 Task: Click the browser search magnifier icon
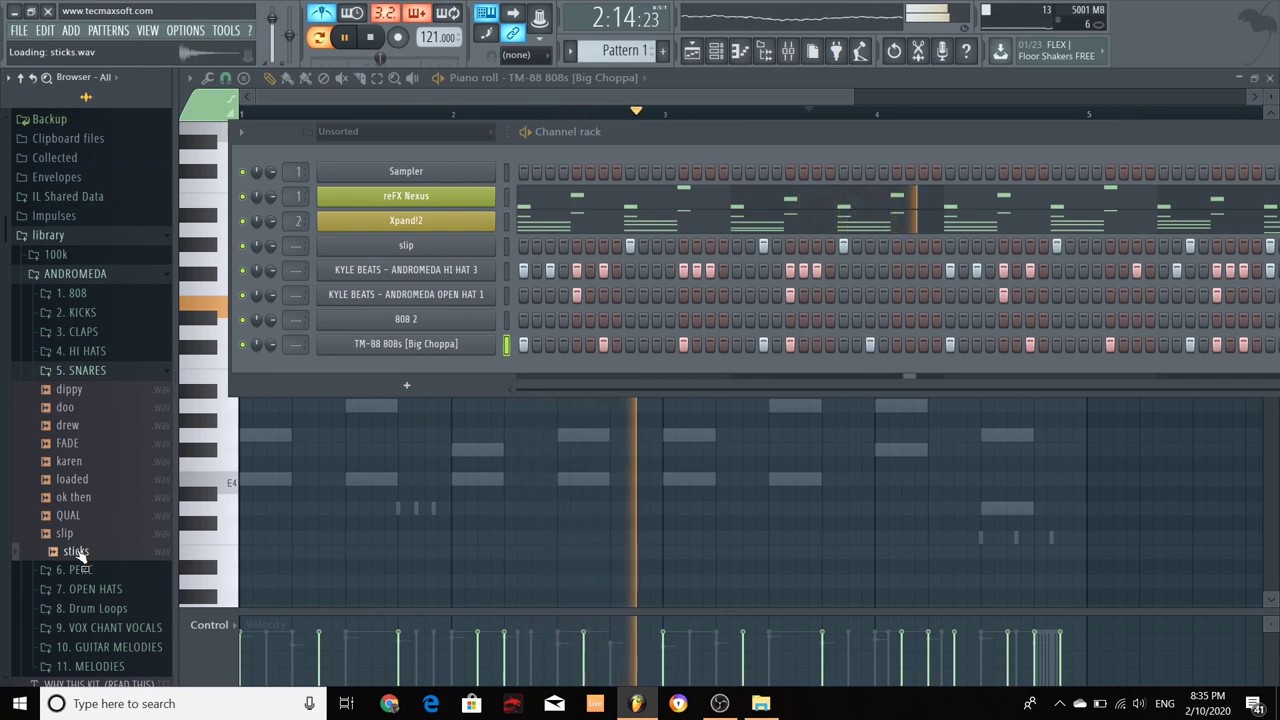[x=46, y=77]
